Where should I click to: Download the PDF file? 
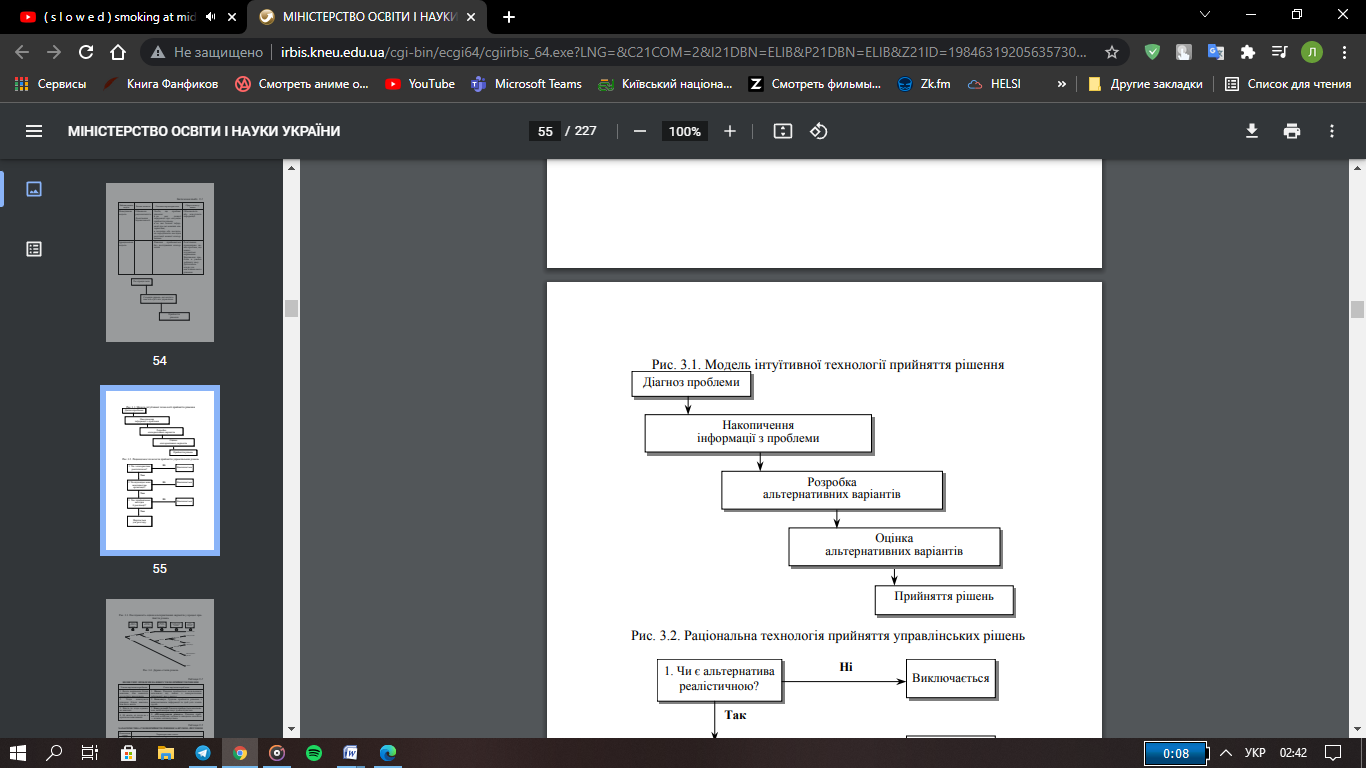point(1251,131)
